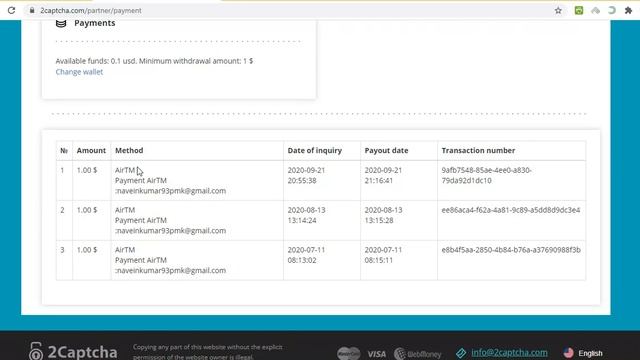Click the gmail address in row 3
640x360 pixels.
[171, 271]
